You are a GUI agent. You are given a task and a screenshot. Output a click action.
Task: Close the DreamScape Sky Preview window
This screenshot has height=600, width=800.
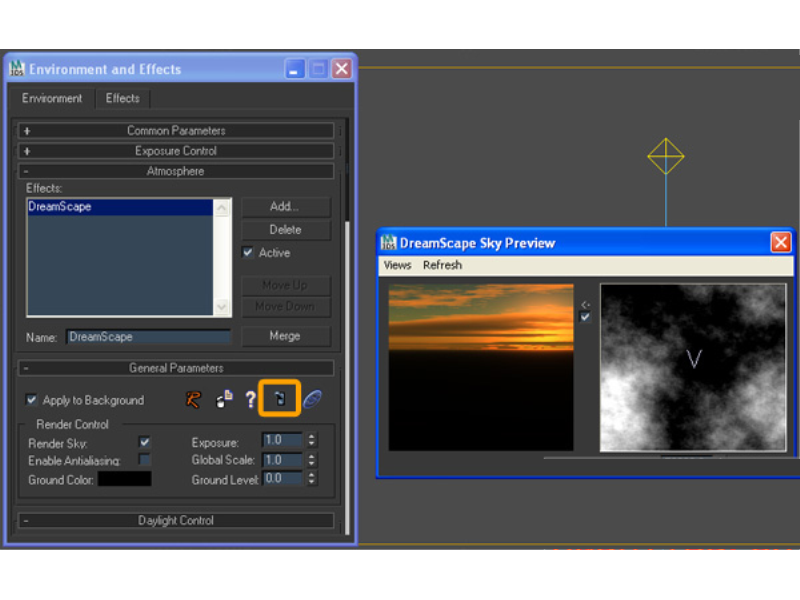pyautogui.click(x=781, y=242)
